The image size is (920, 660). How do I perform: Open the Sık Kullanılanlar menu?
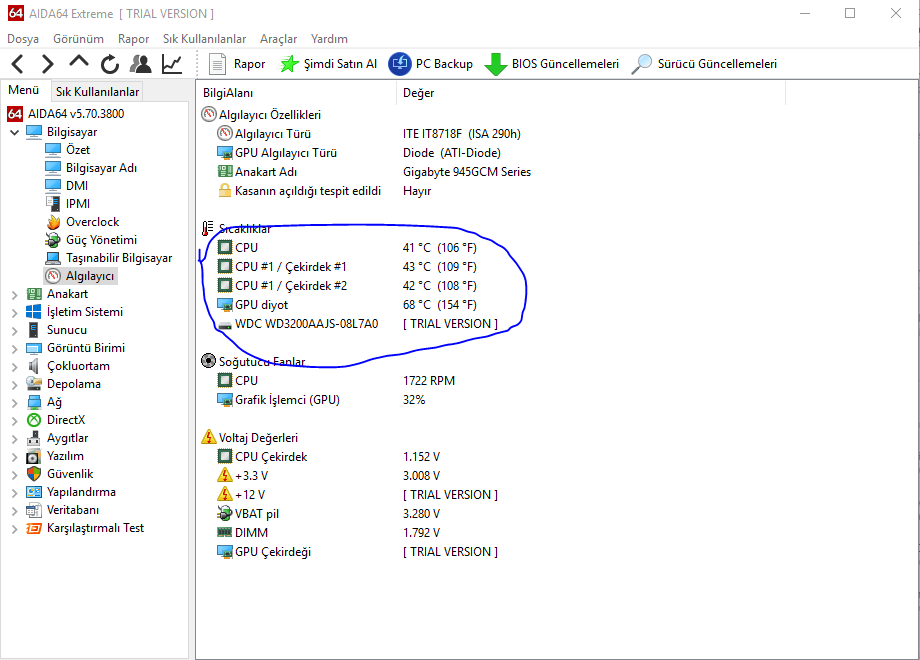(x=204, y=39)
